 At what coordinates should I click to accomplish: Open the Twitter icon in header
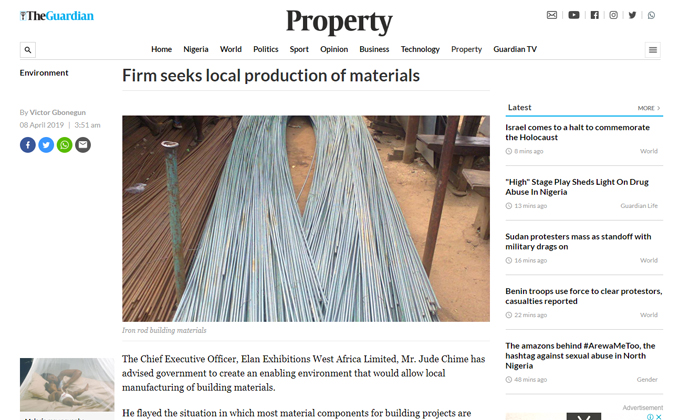pyautogui.click(x=632, y=15)
